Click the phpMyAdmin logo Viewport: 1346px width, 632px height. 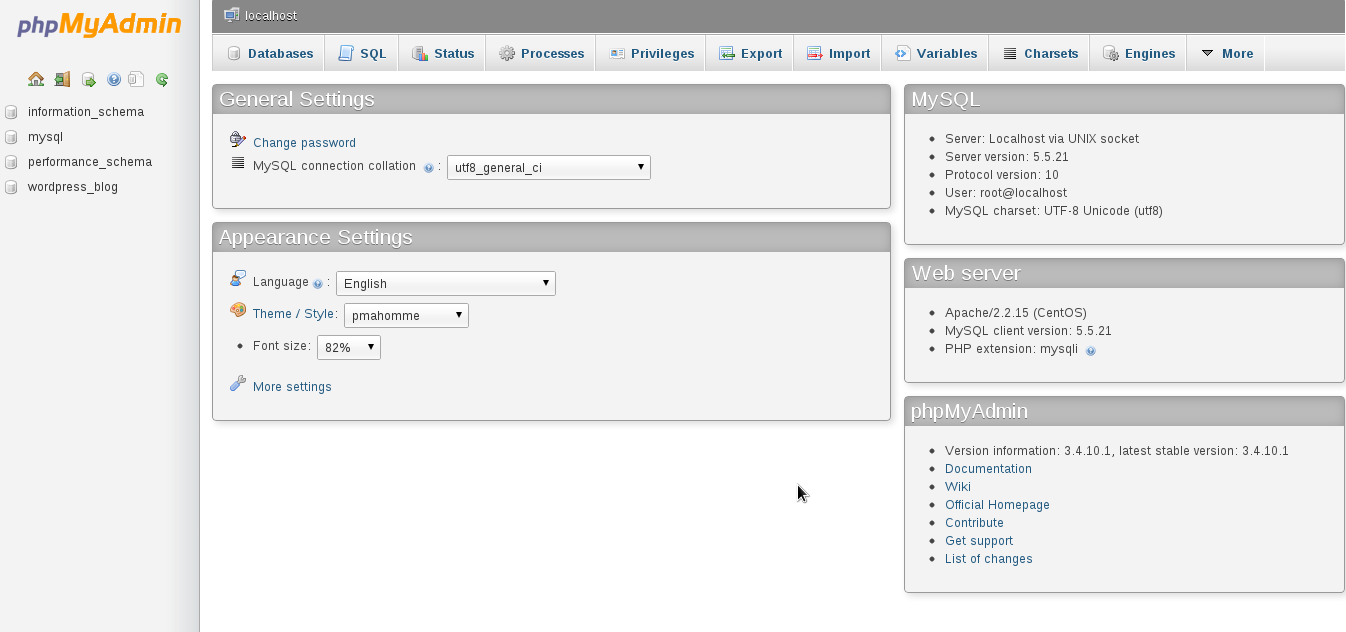(x=99, y=26)
